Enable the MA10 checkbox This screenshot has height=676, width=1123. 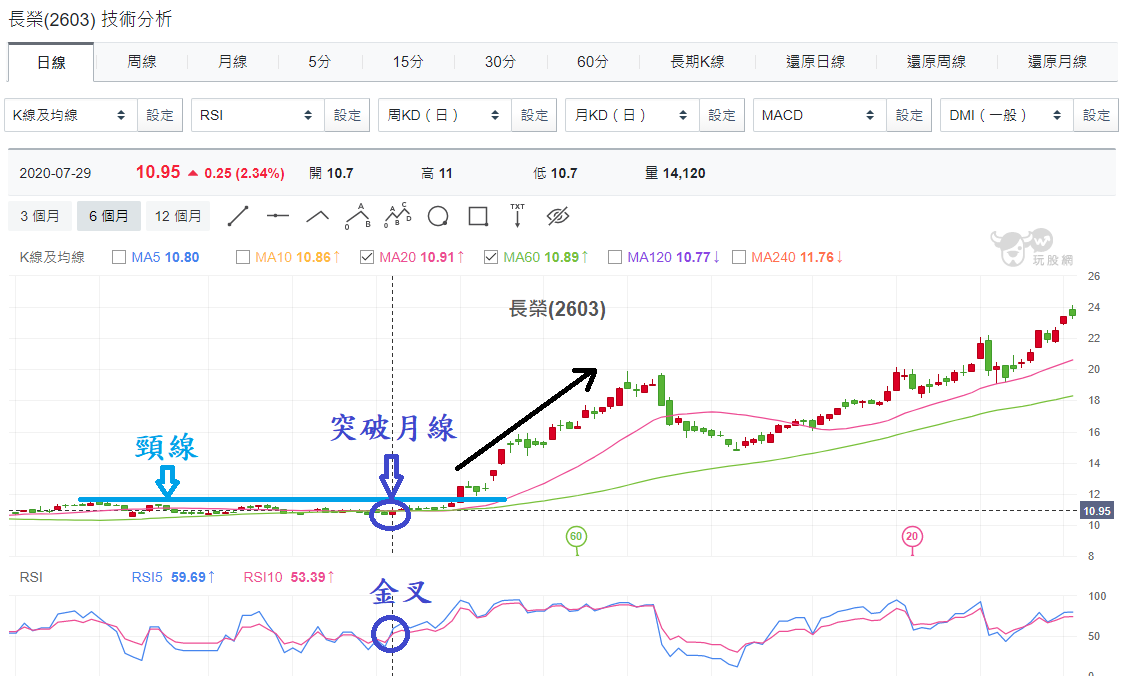(x=243, y=257)
